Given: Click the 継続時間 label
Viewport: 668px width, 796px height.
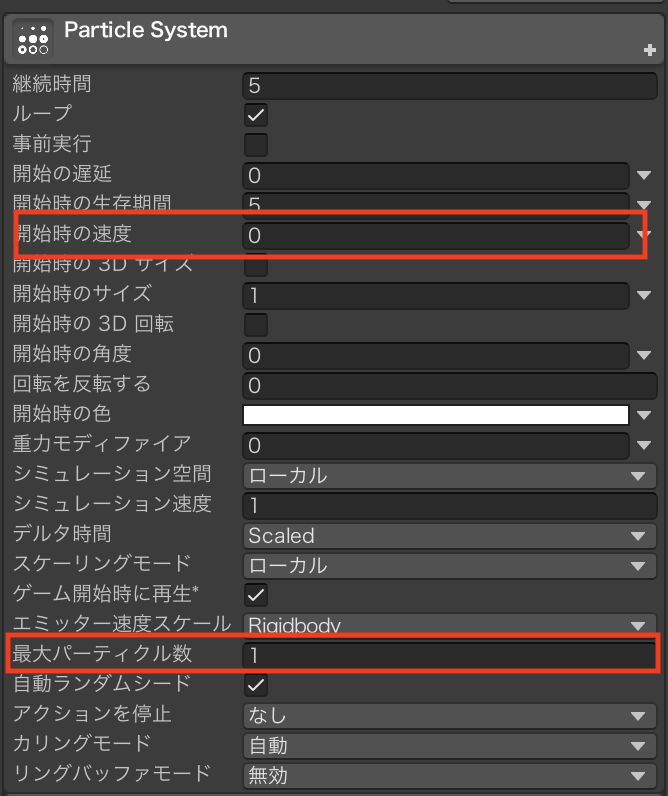Looking at the screenshot, I should 52,84.
